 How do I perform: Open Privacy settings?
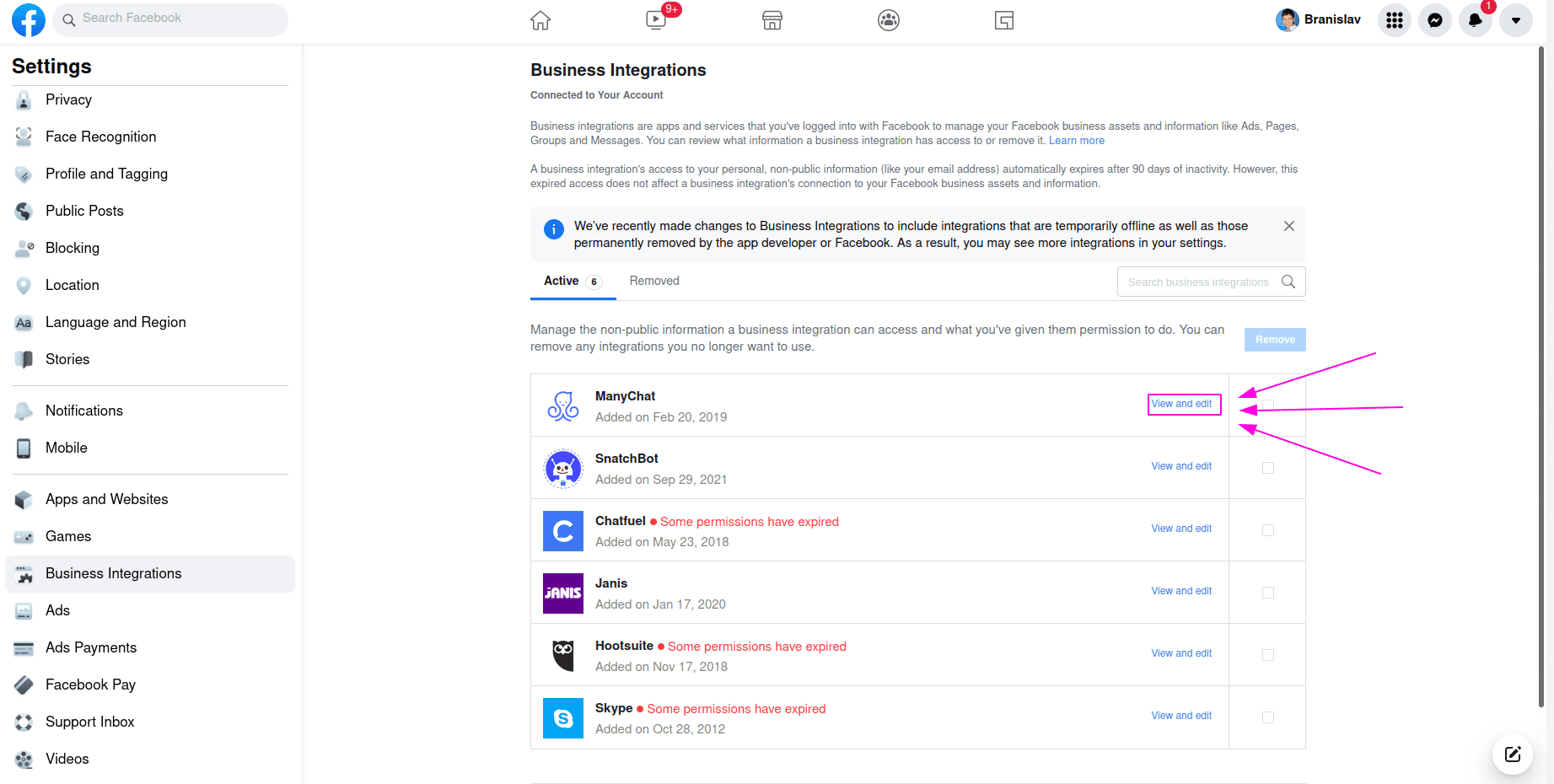[x=150, y=99]
